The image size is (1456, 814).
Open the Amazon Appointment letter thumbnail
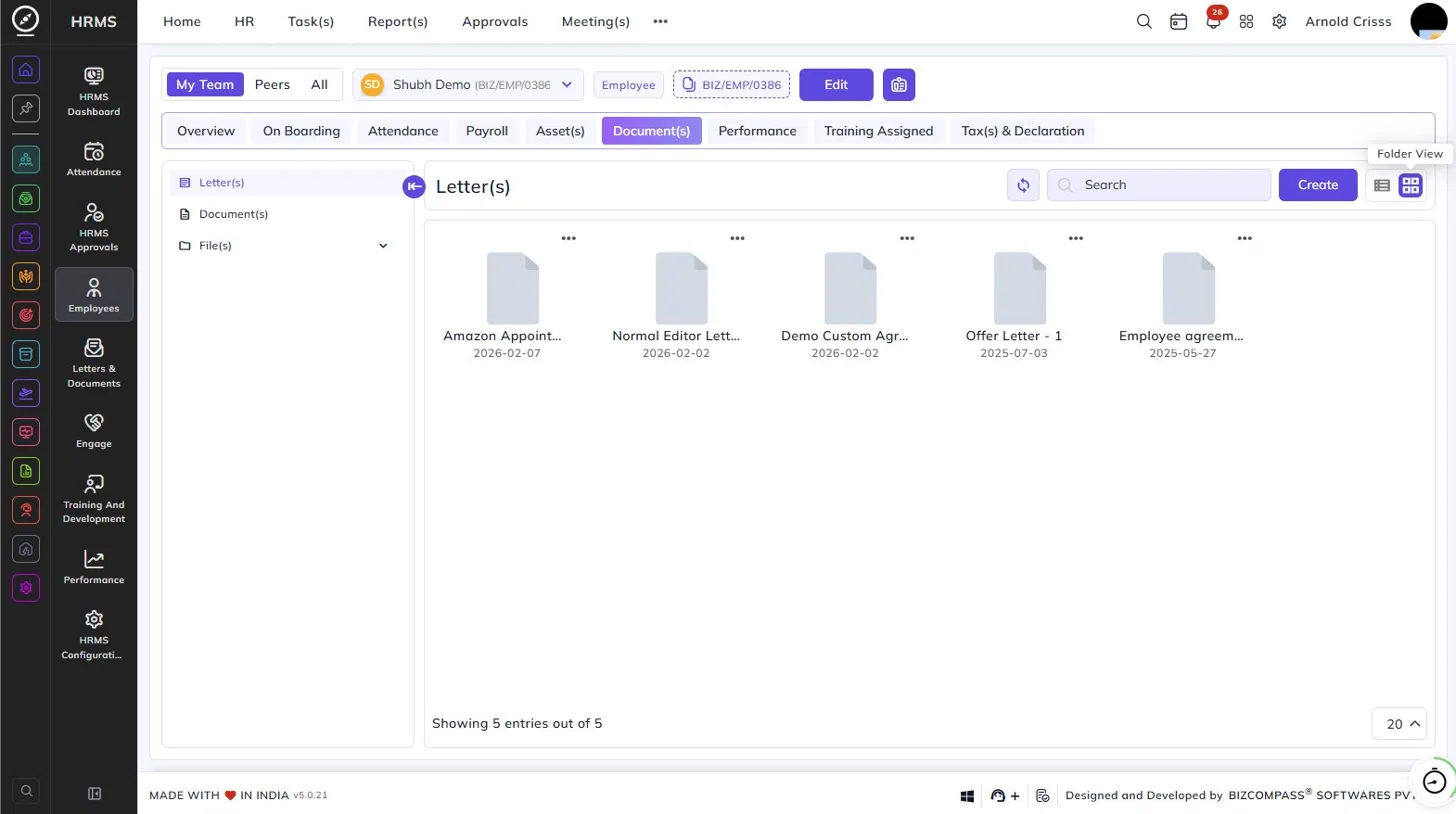pos(513,288)
